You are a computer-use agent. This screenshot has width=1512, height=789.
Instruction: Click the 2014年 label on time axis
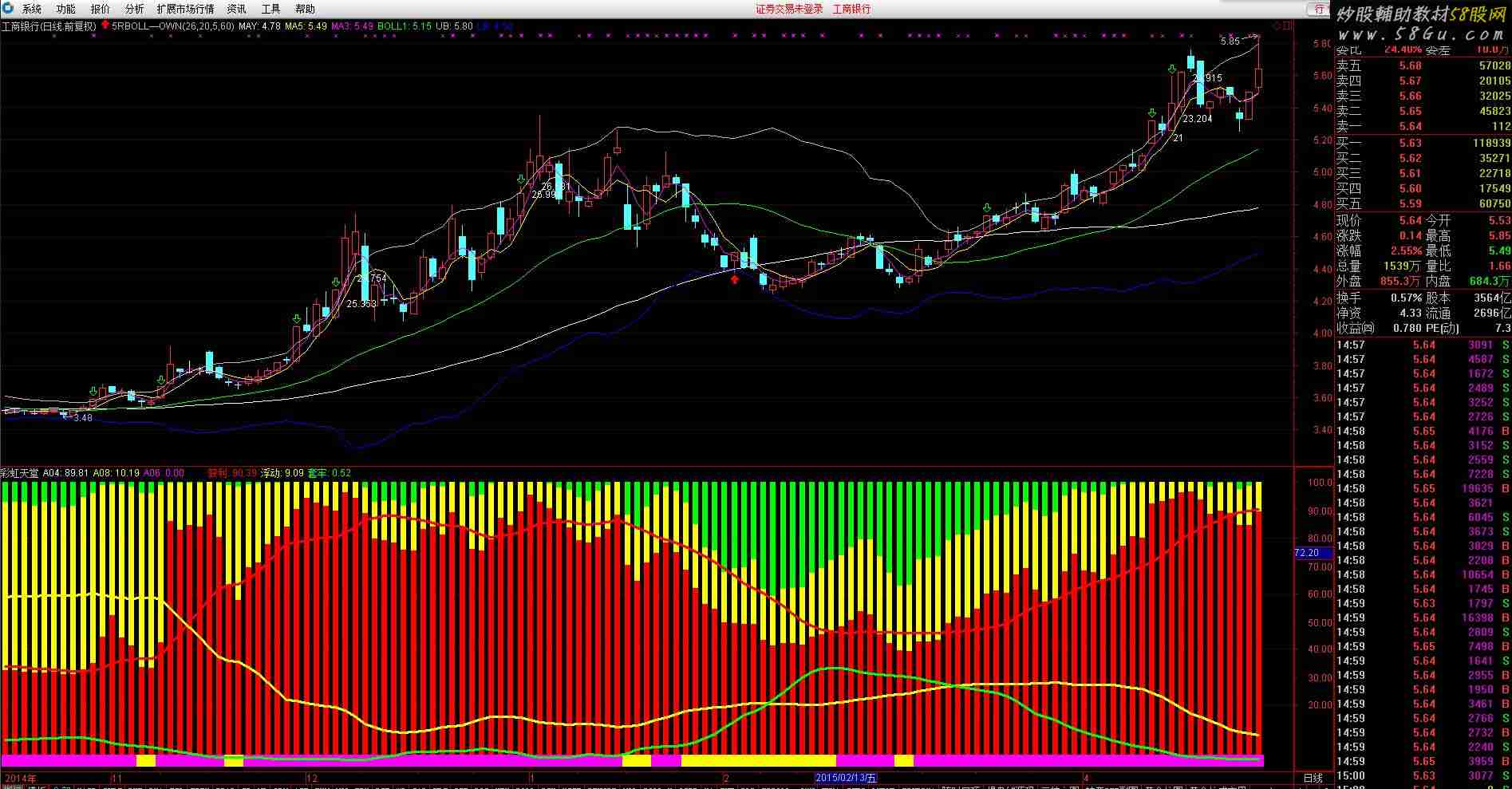click(x=21, y=778)
